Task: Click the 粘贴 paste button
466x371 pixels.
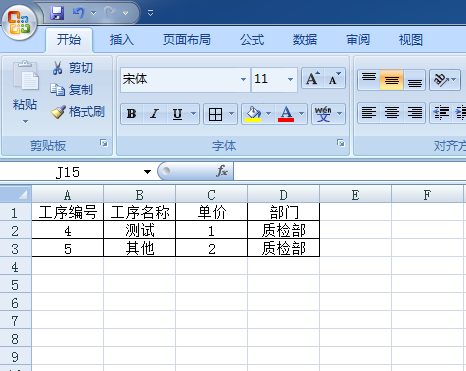Action: [x=25, y=92]
